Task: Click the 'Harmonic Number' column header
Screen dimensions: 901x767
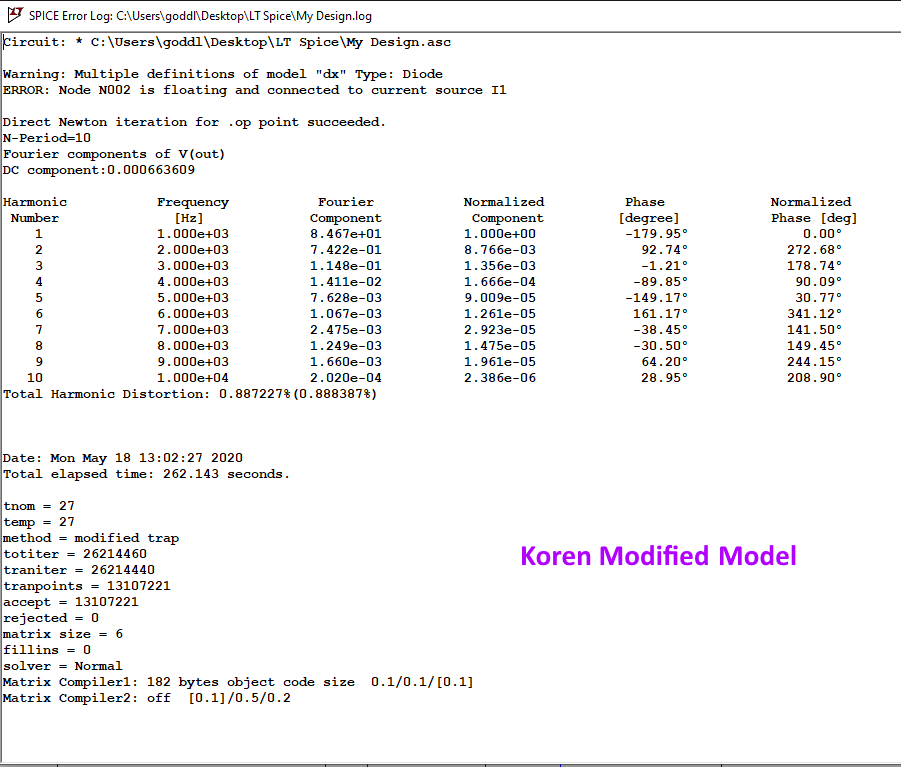Action: coord(35,210)
